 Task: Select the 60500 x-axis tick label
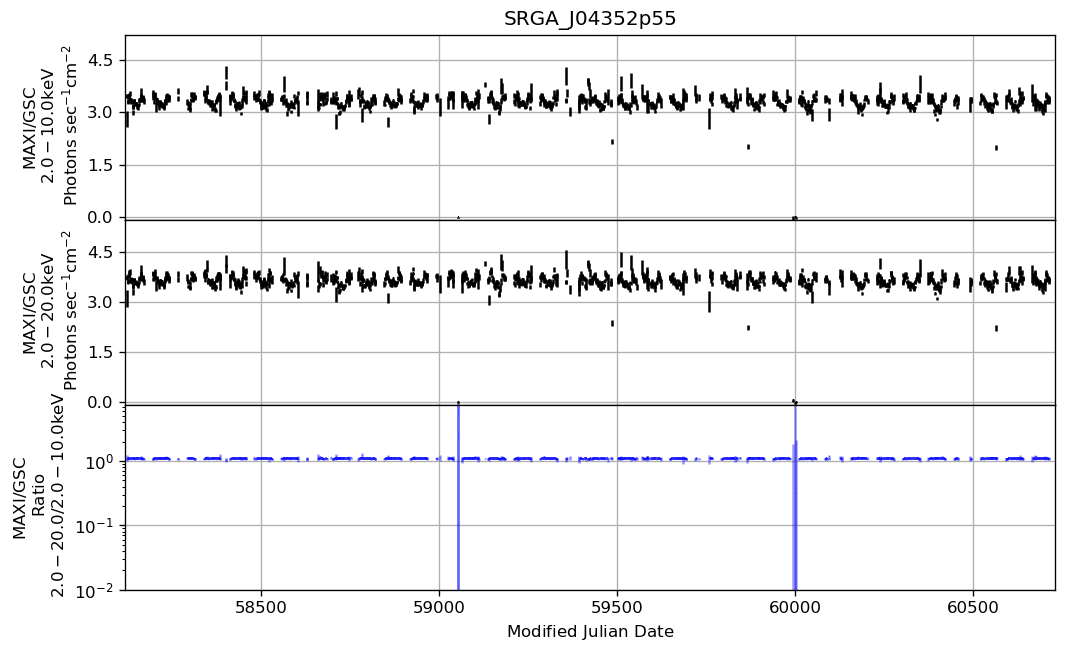tap(973, 606)
